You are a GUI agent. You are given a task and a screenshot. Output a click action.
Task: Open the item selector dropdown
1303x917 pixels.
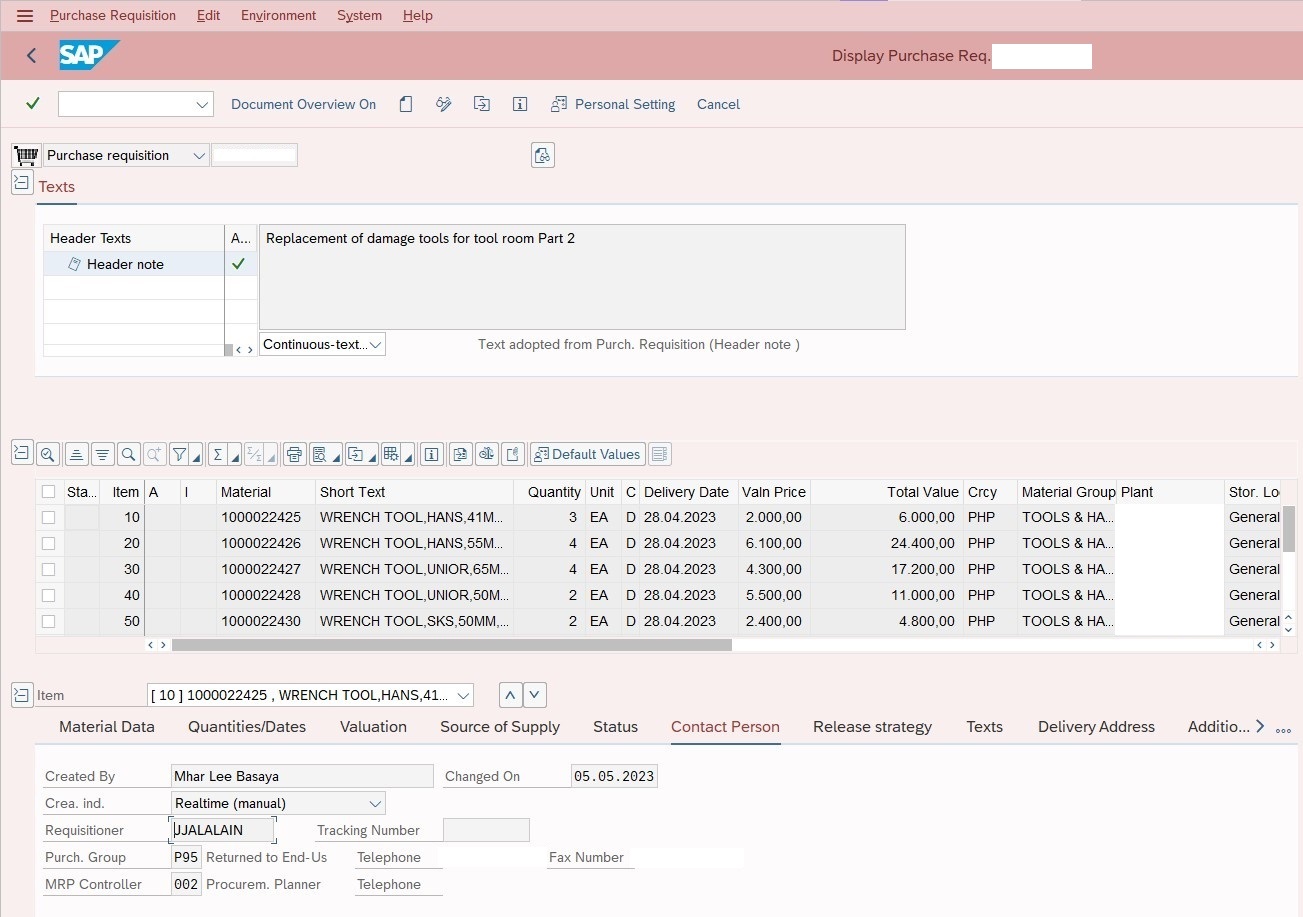[x=463, y=695]
